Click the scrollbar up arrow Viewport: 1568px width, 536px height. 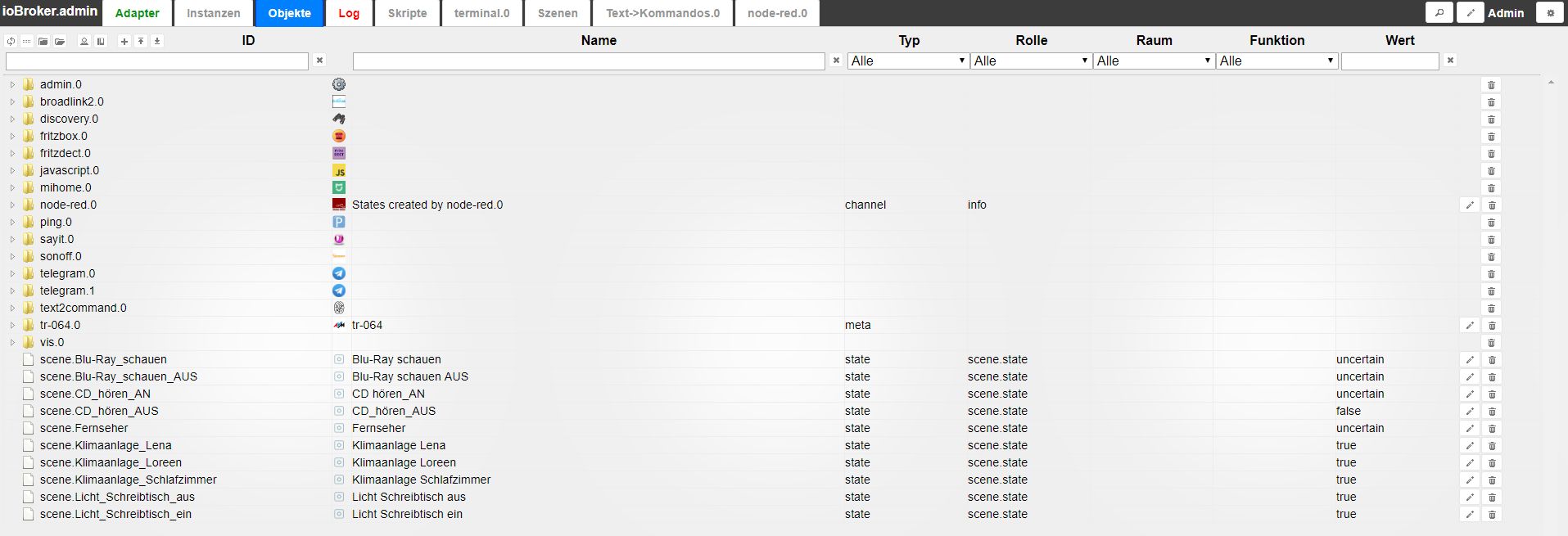[x=1551, y=83]
